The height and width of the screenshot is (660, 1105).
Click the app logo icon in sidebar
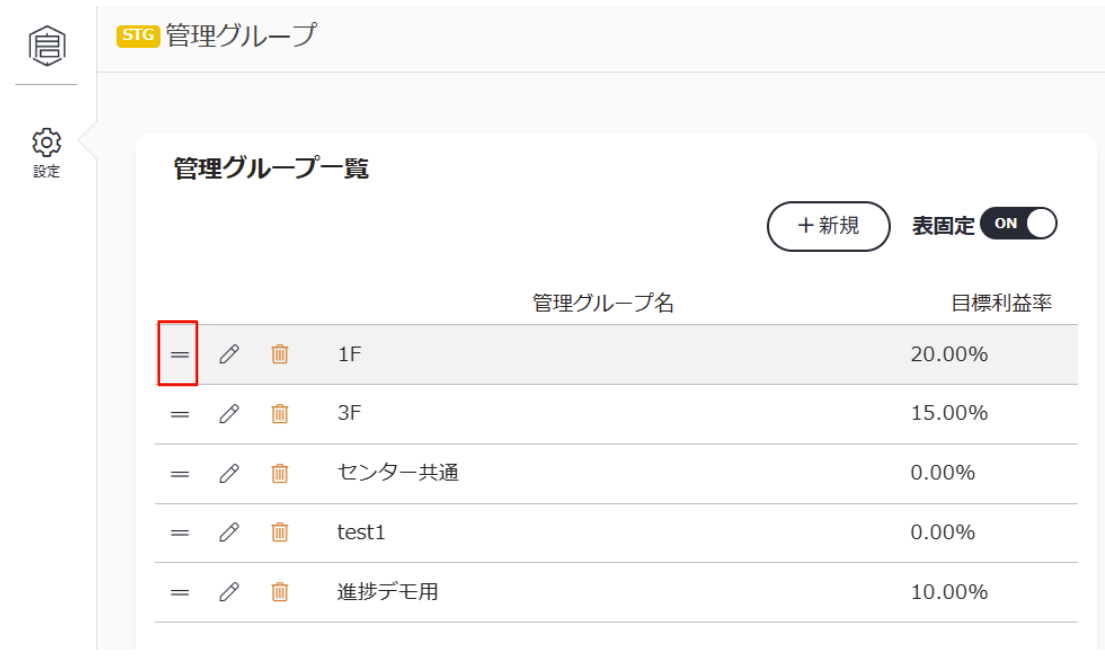pos(47,46)
